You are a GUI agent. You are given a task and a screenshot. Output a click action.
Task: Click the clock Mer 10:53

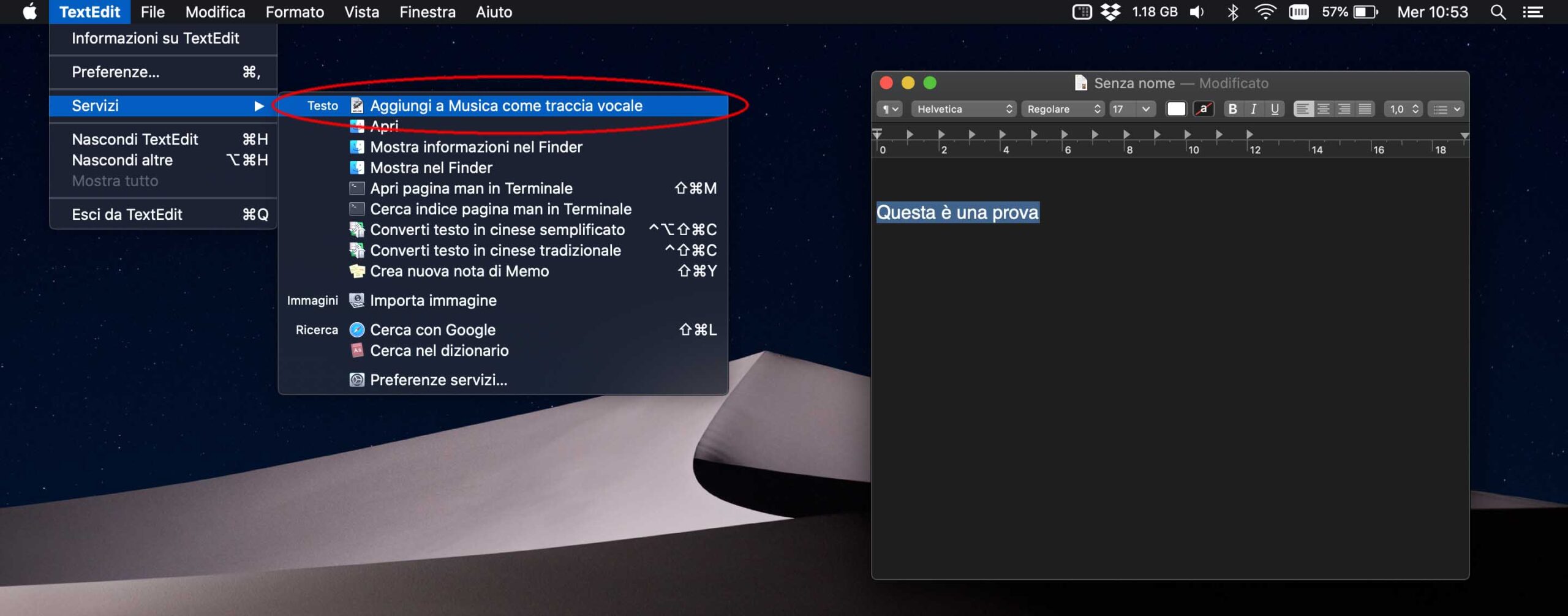coord(1432,12)
